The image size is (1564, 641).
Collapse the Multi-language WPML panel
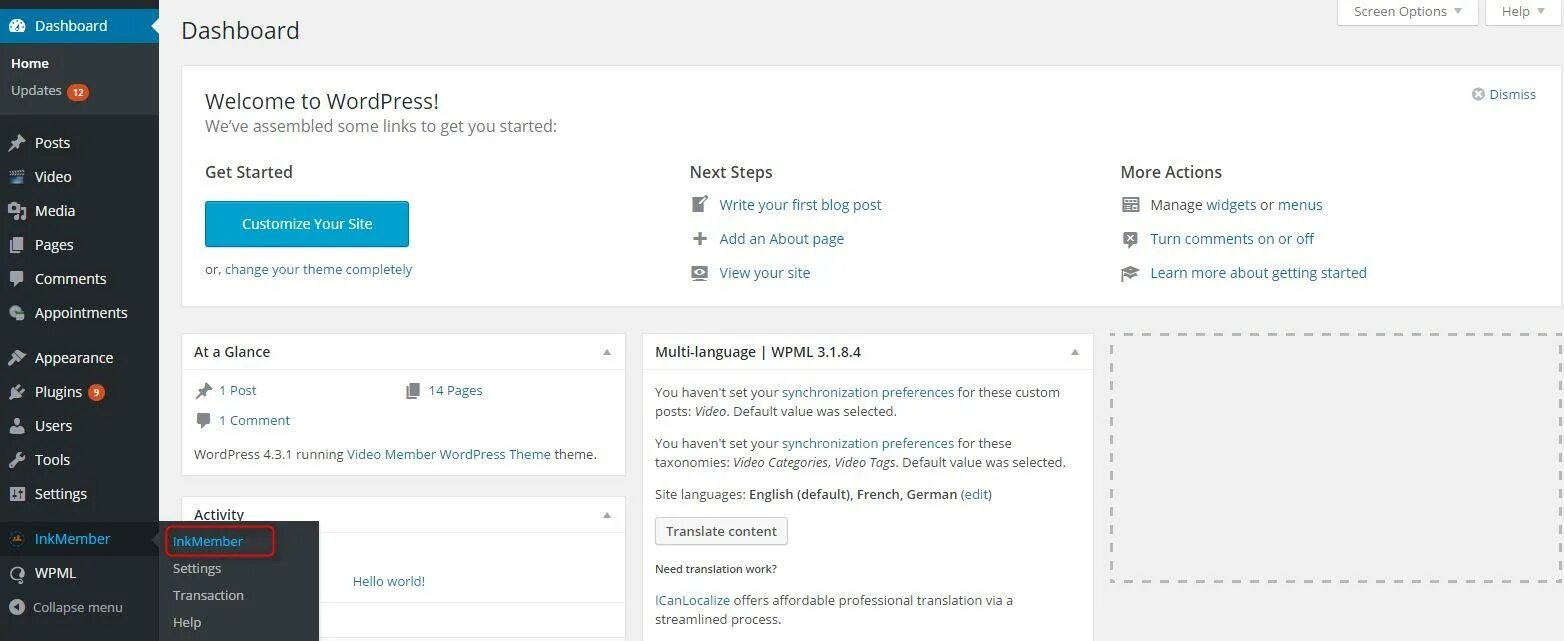click(x=1075, y=352)
